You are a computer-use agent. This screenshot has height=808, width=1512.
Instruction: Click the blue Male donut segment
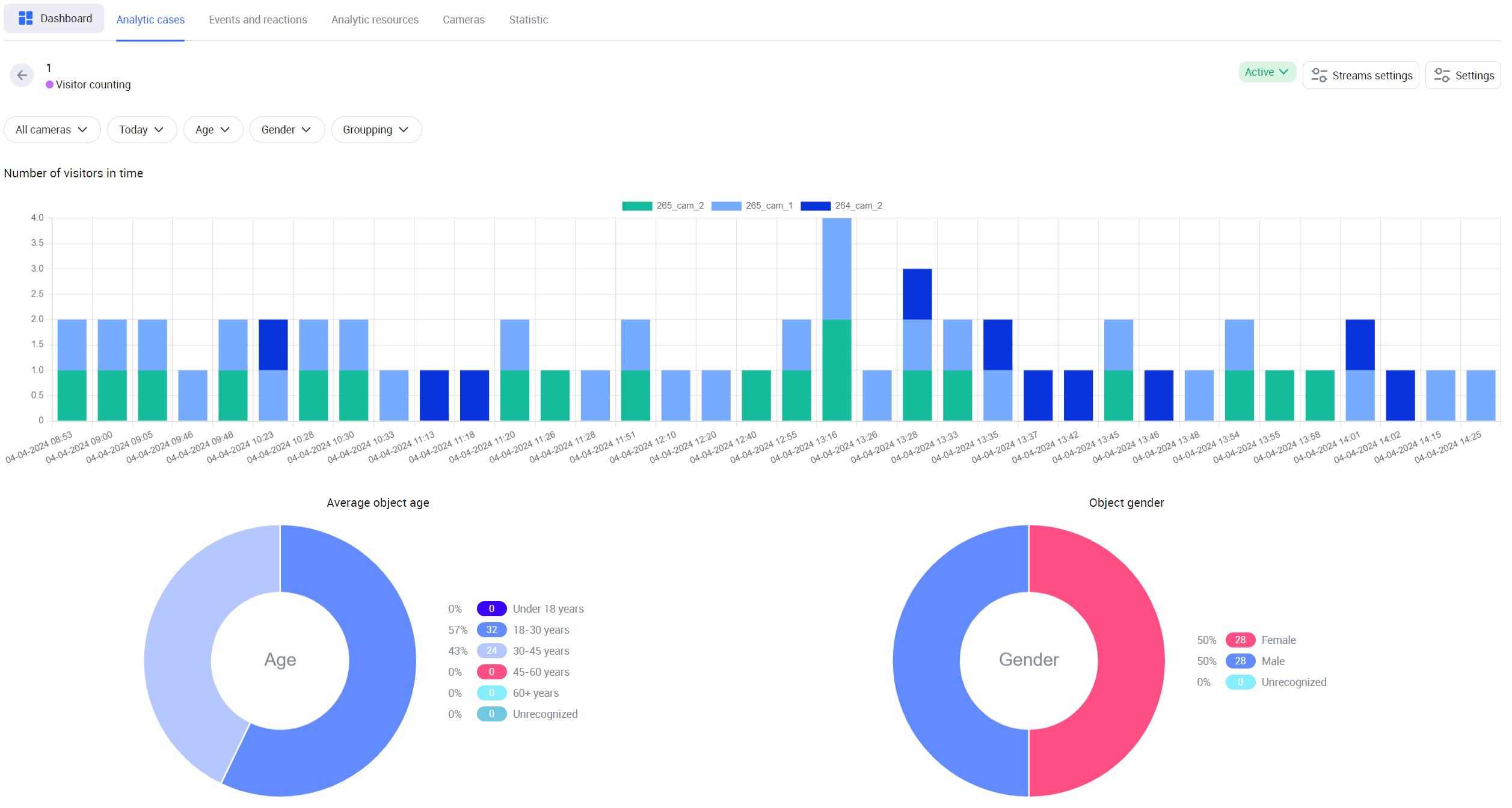tap(927, 661)
